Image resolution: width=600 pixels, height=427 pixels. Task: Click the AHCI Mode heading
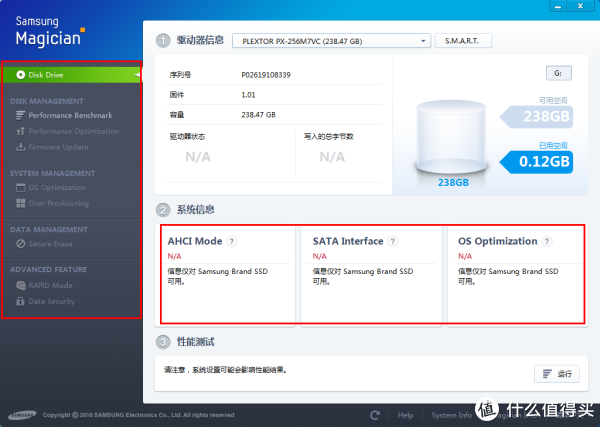tap(195, 241)
